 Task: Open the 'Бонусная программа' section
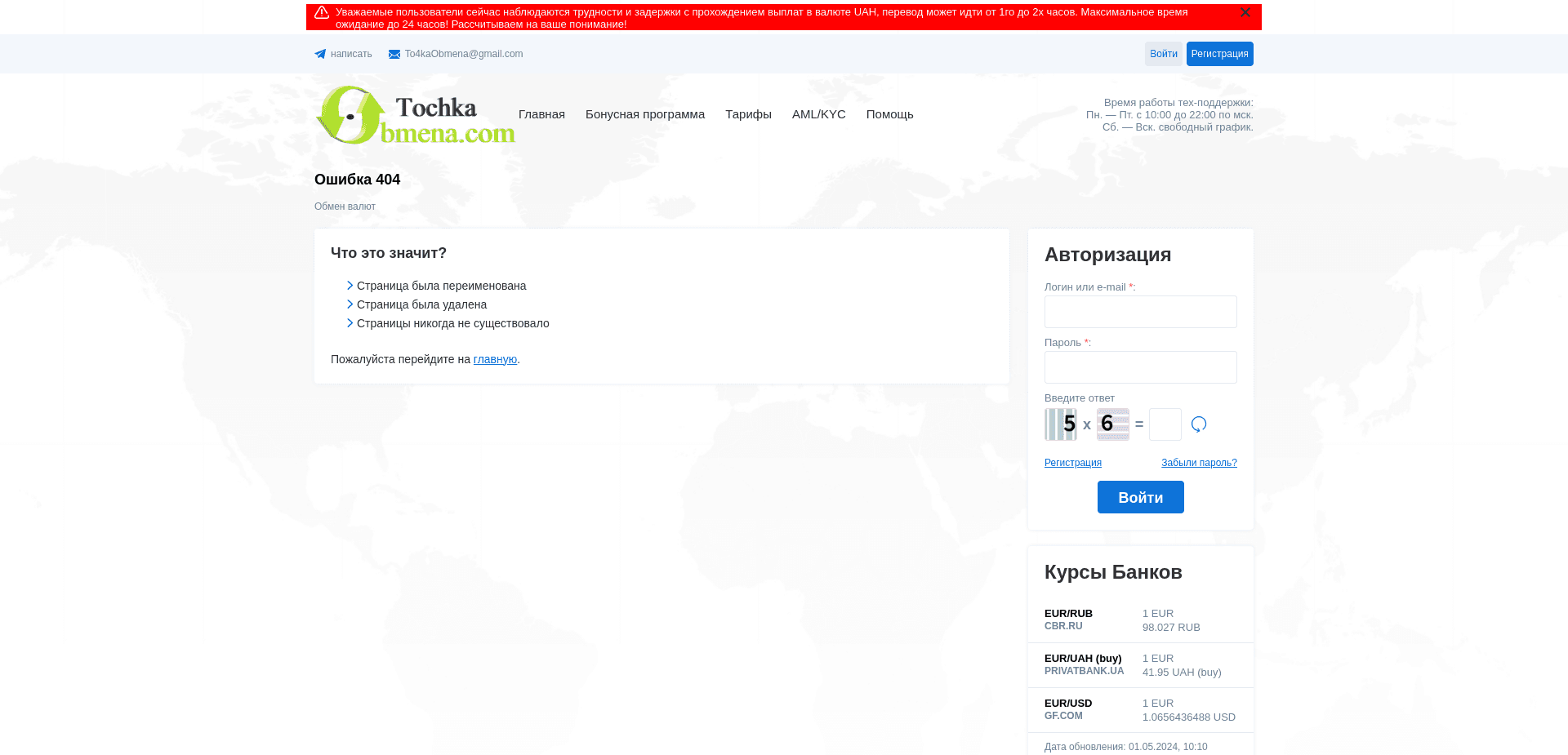click(x=644, y=114)
